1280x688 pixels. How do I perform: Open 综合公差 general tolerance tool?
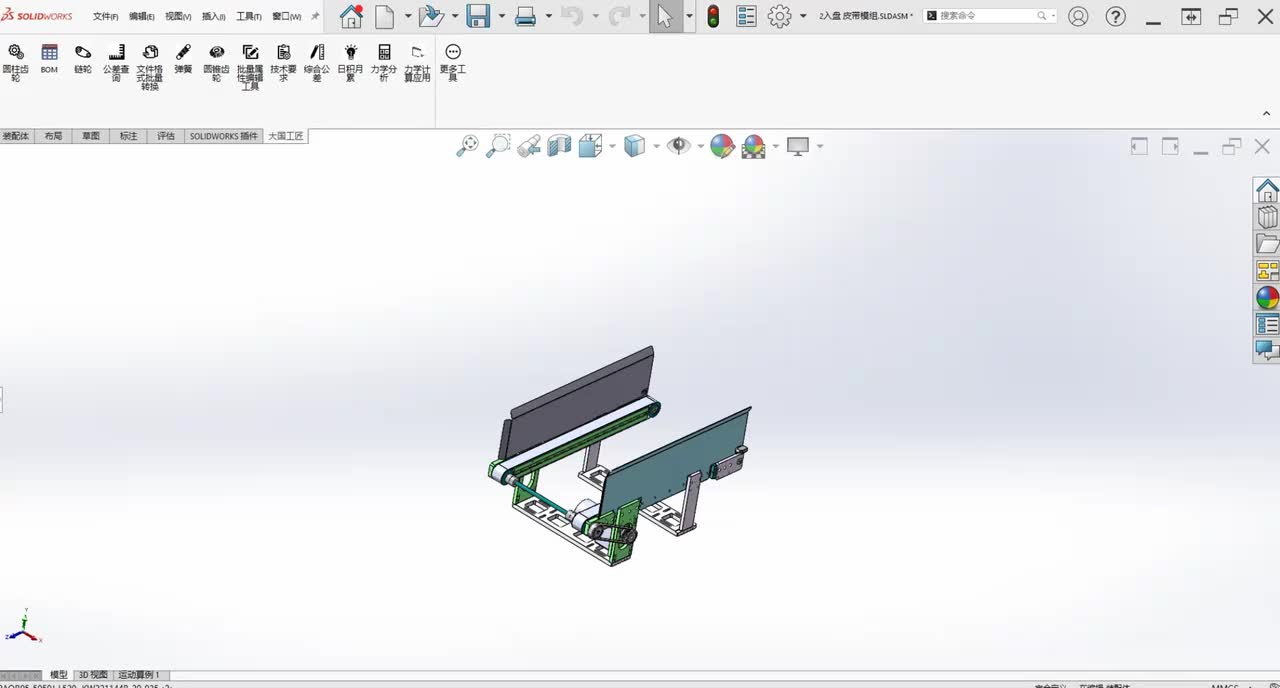[x=317, y=62]
